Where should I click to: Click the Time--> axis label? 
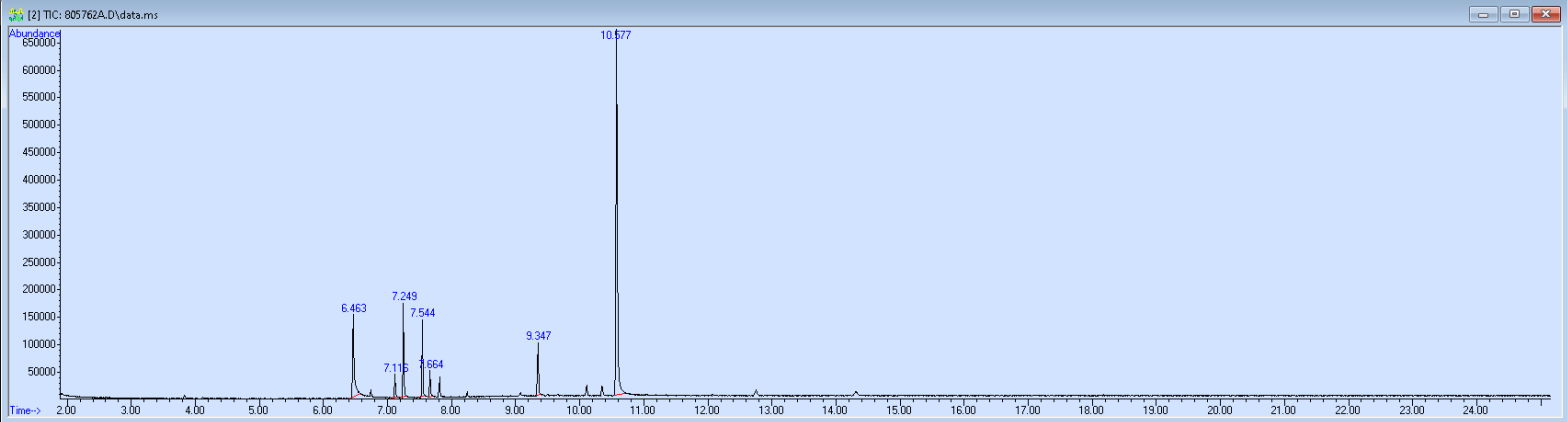tap(25, 410)
